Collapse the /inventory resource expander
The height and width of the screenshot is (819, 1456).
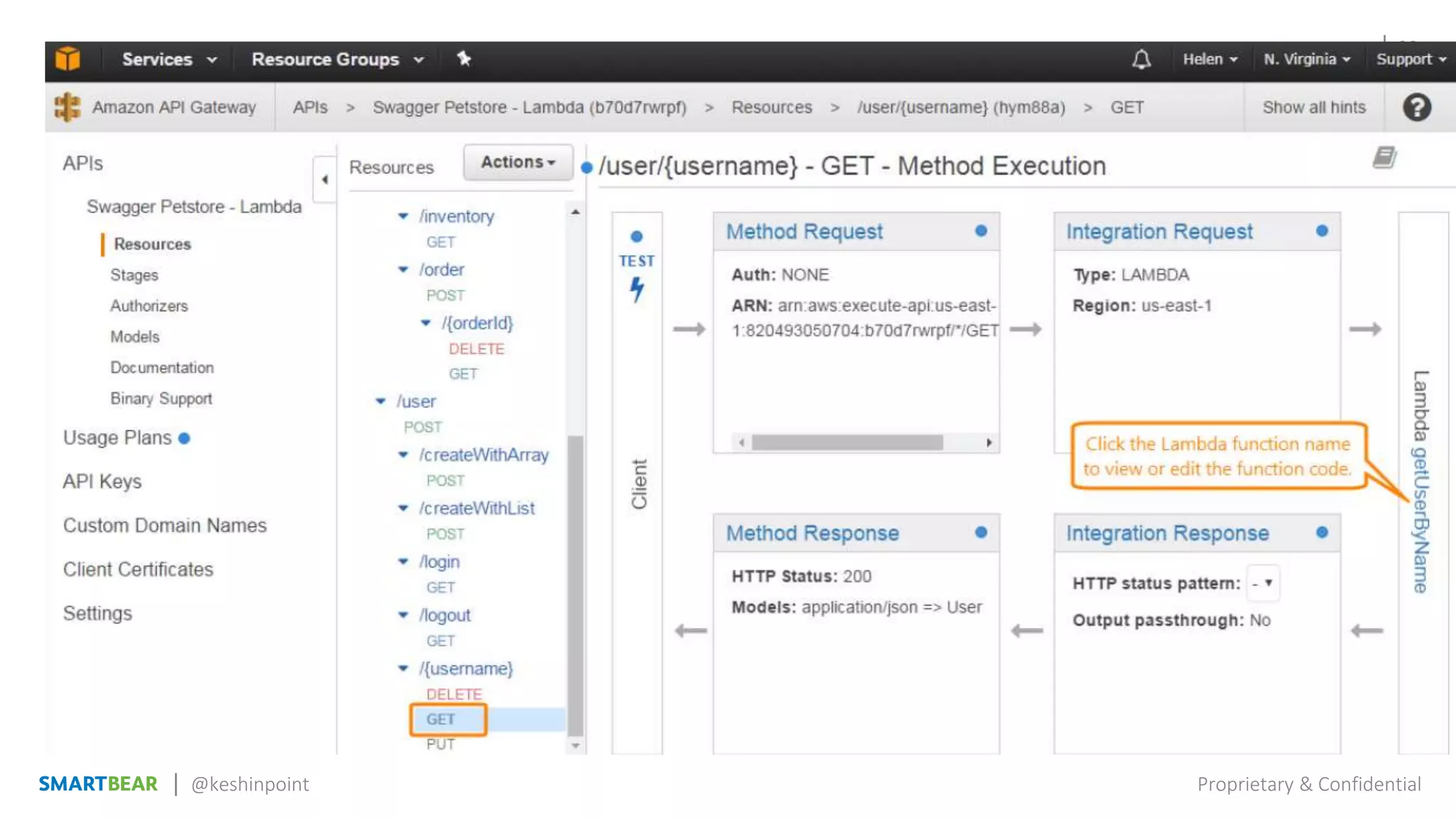coord(403,216)
